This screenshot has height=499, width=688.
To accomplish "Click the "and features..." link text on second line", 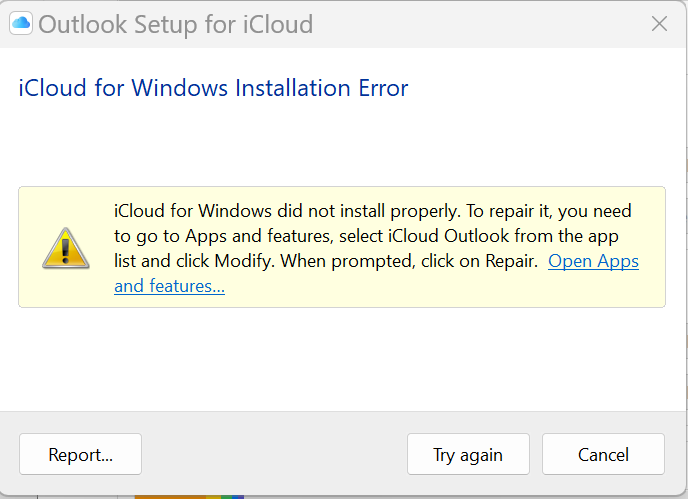I will tap(169, 286).
